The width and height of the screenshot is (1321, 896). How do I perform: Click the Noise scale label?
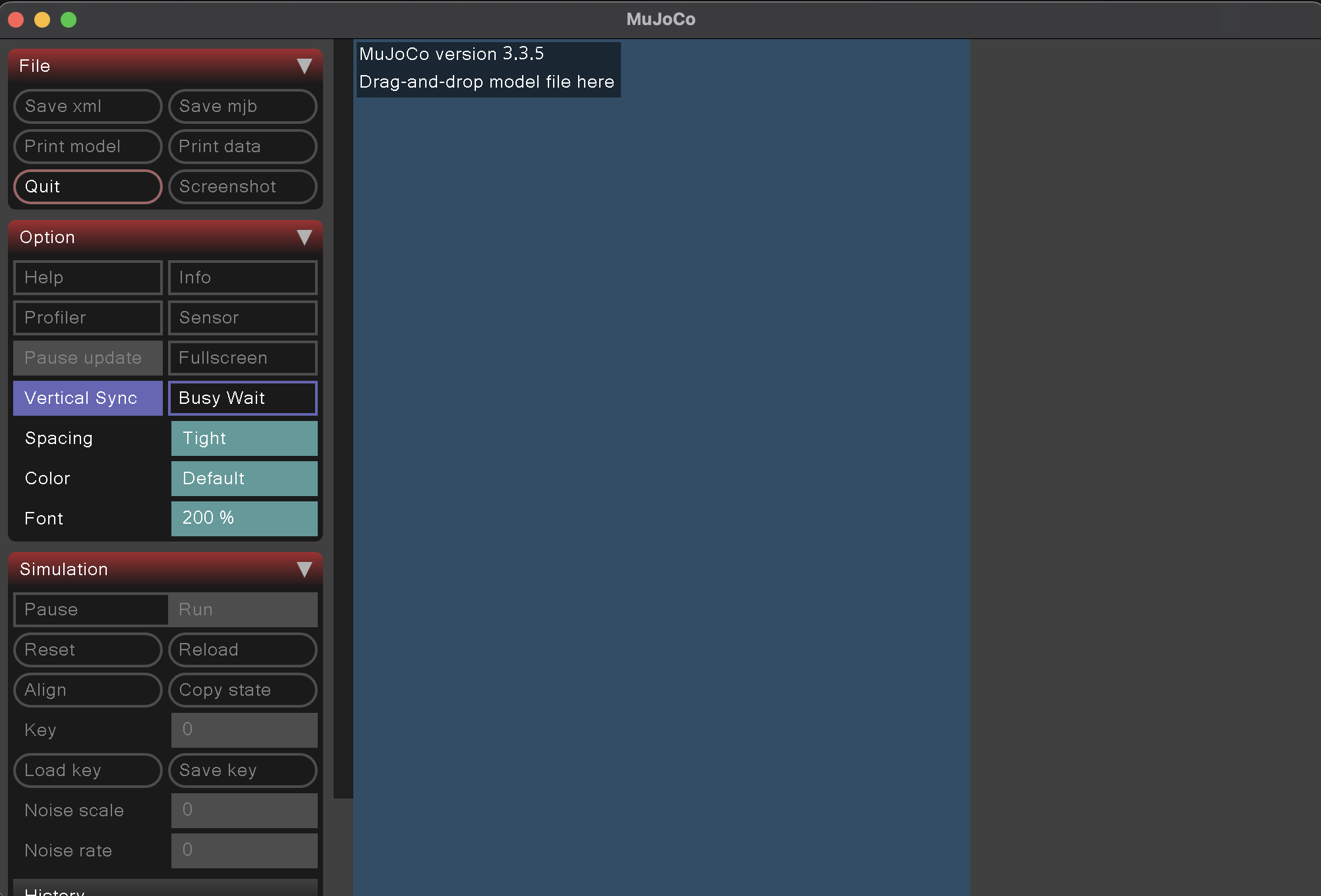[74, 810]
